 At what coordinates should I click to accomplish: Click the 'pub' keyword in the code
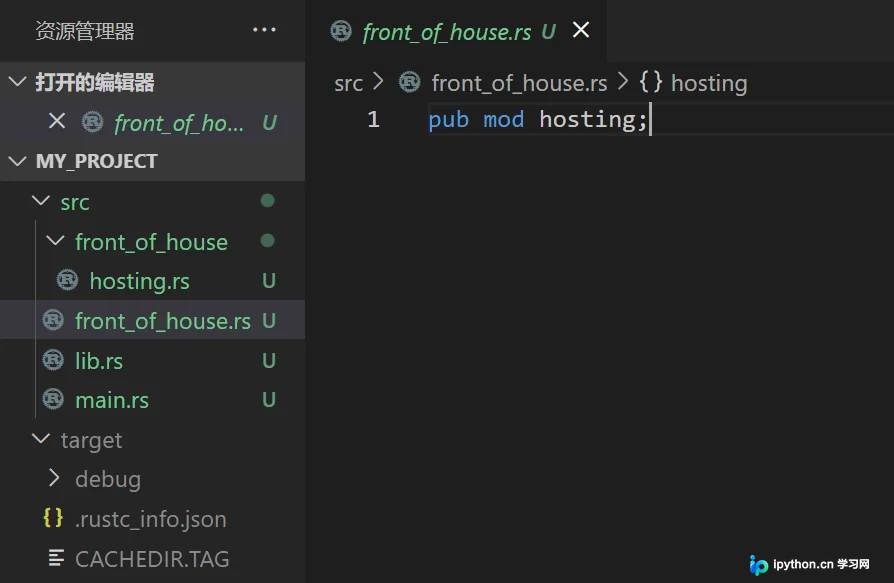tap(449, 120)
